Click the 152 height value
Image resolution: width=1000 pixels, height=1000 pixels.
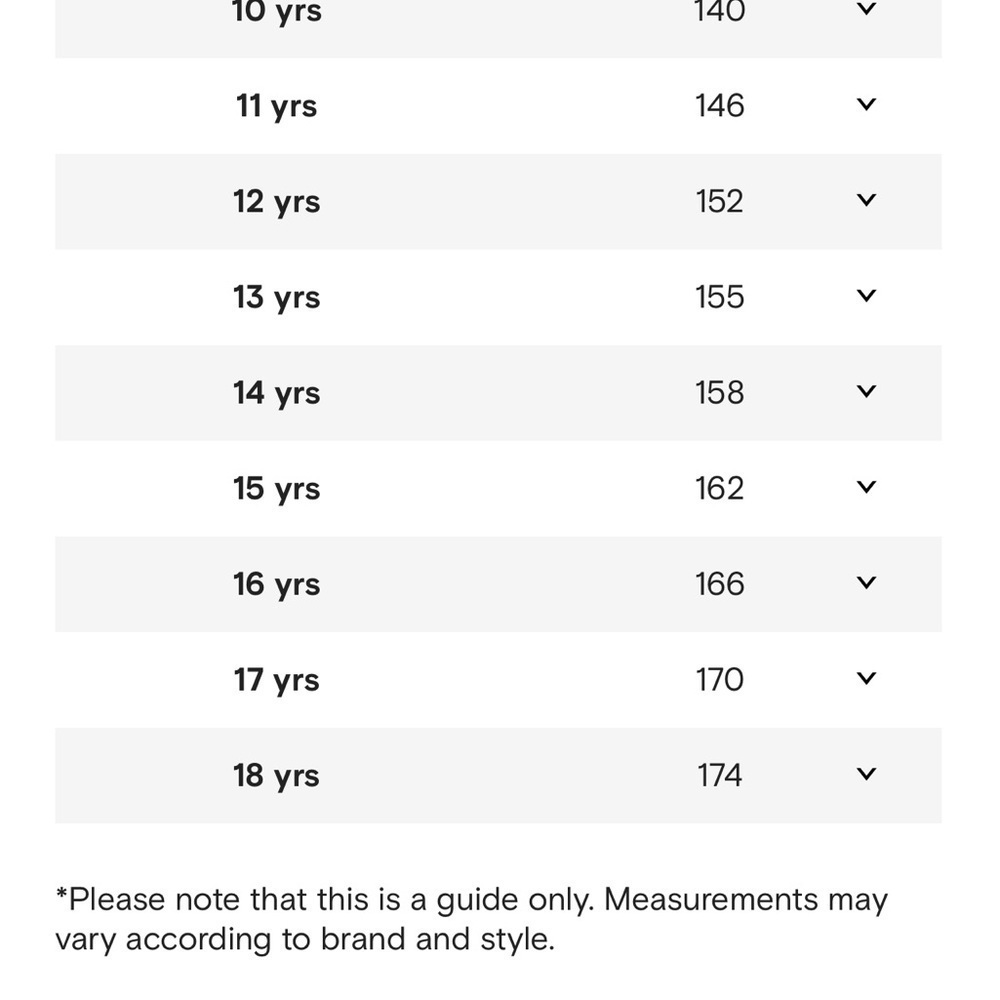[x=719, y=202]
